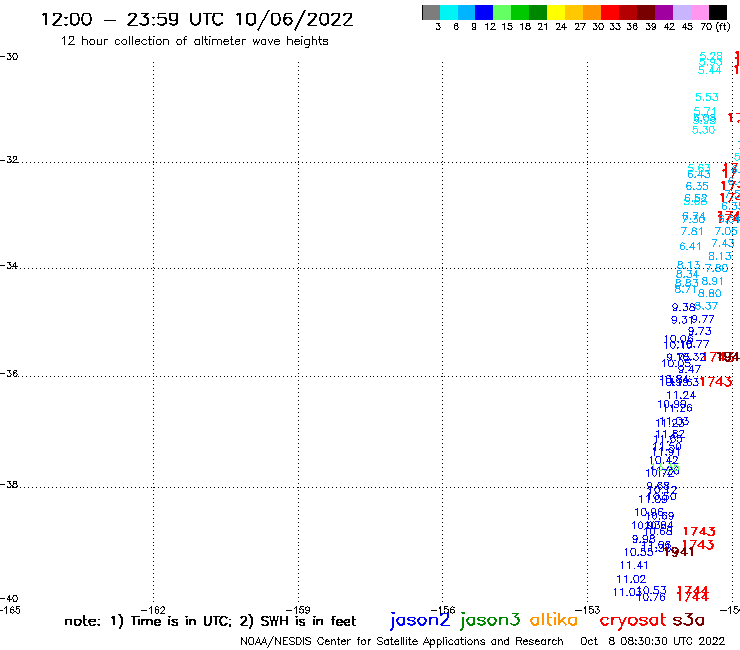The height and width of the screenshot is (650, 740).
Task: Click the 6.35 wave height value
Action: (697, 186)
